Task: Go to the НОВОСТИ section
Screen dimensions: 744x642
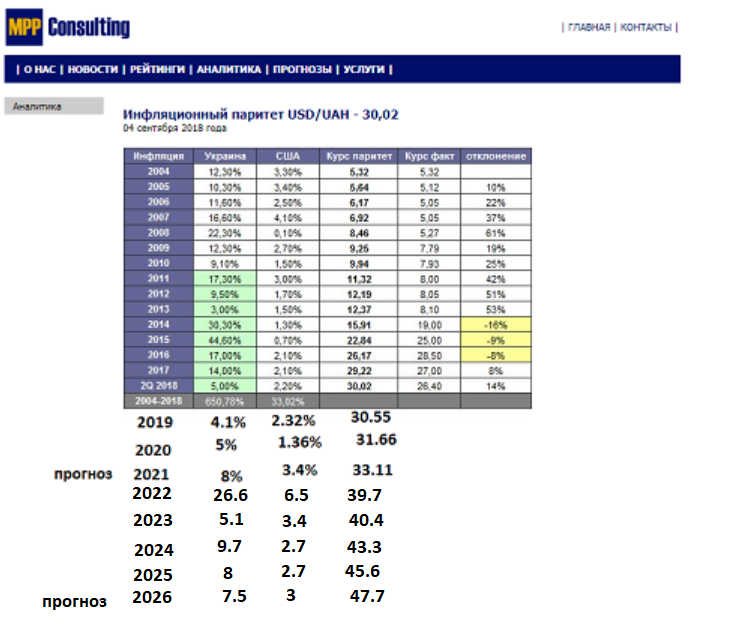Action: click(93, 69)
